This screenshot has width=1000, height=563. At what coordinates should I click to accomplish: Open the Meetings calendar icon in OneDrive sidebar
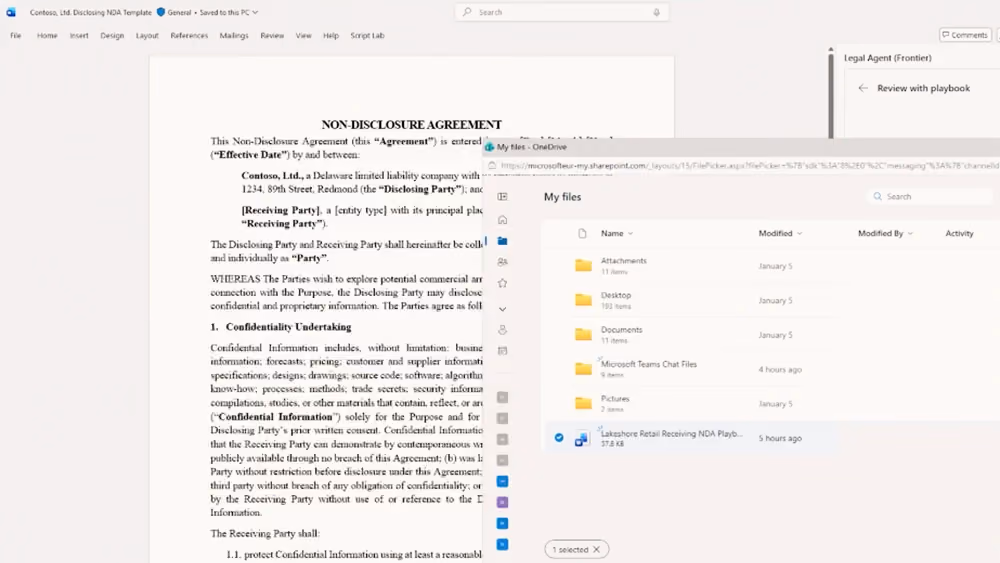(503, 351)
